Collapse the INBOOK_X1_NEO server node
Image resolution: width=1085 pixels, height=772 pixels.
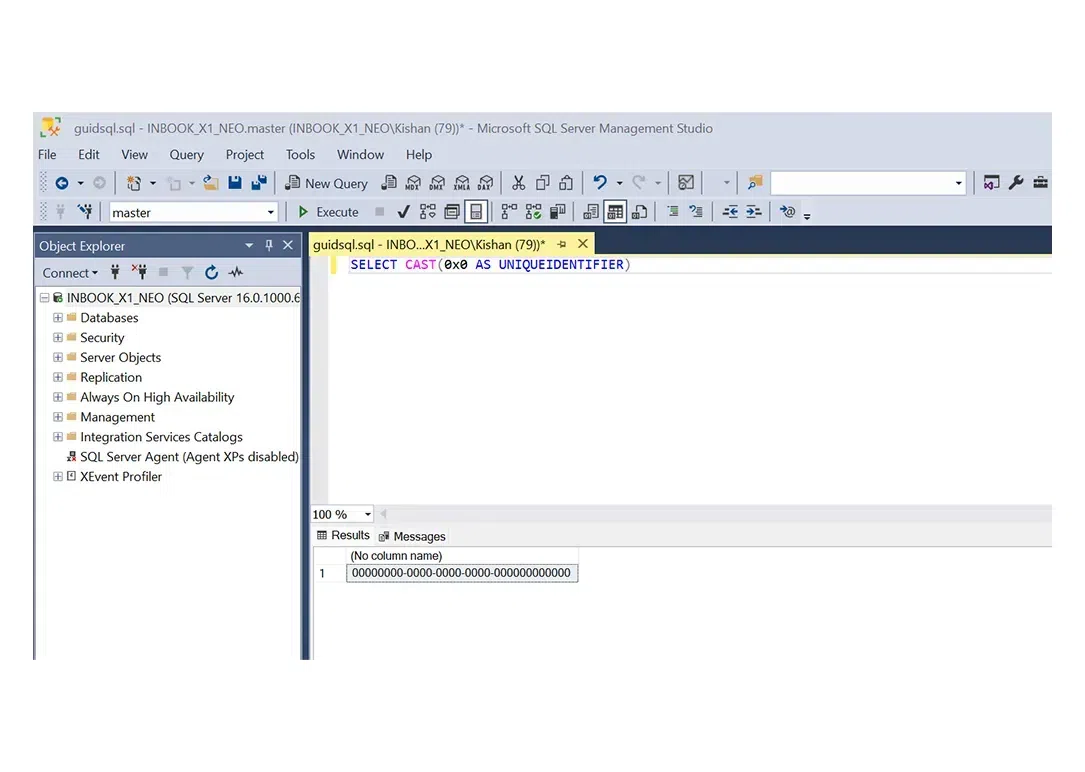(x=44, y=298)
